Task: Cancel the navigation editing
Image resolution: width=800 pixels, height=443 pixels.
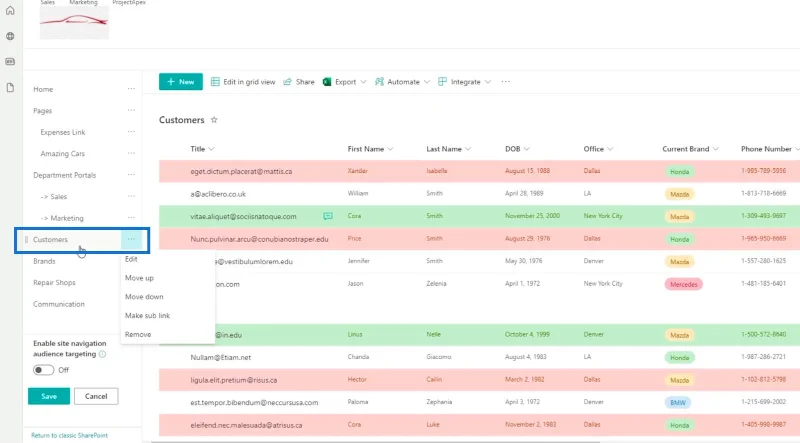Action: coord(96,396)
